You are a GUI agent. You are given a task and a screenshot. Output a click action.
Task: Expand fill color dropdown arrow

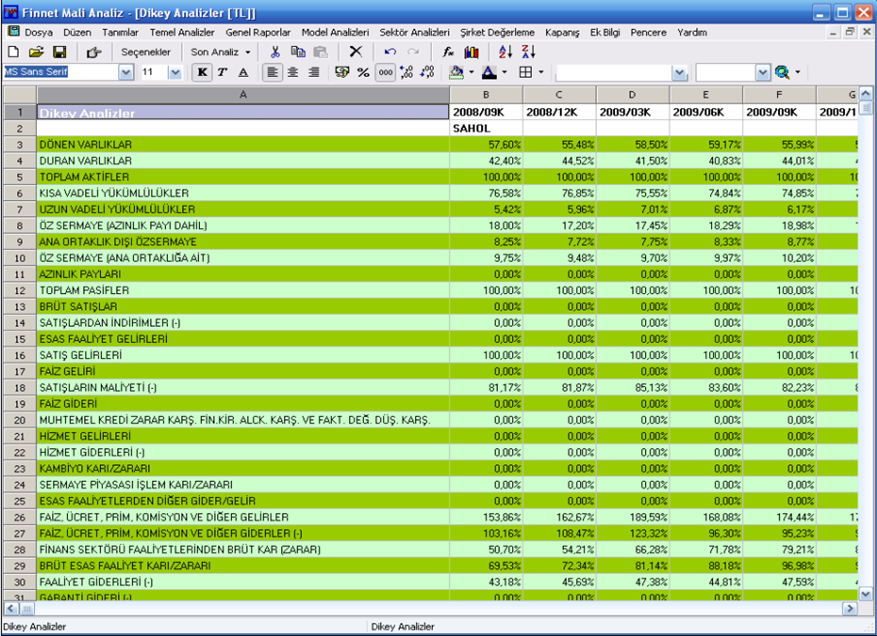(471, 72)
